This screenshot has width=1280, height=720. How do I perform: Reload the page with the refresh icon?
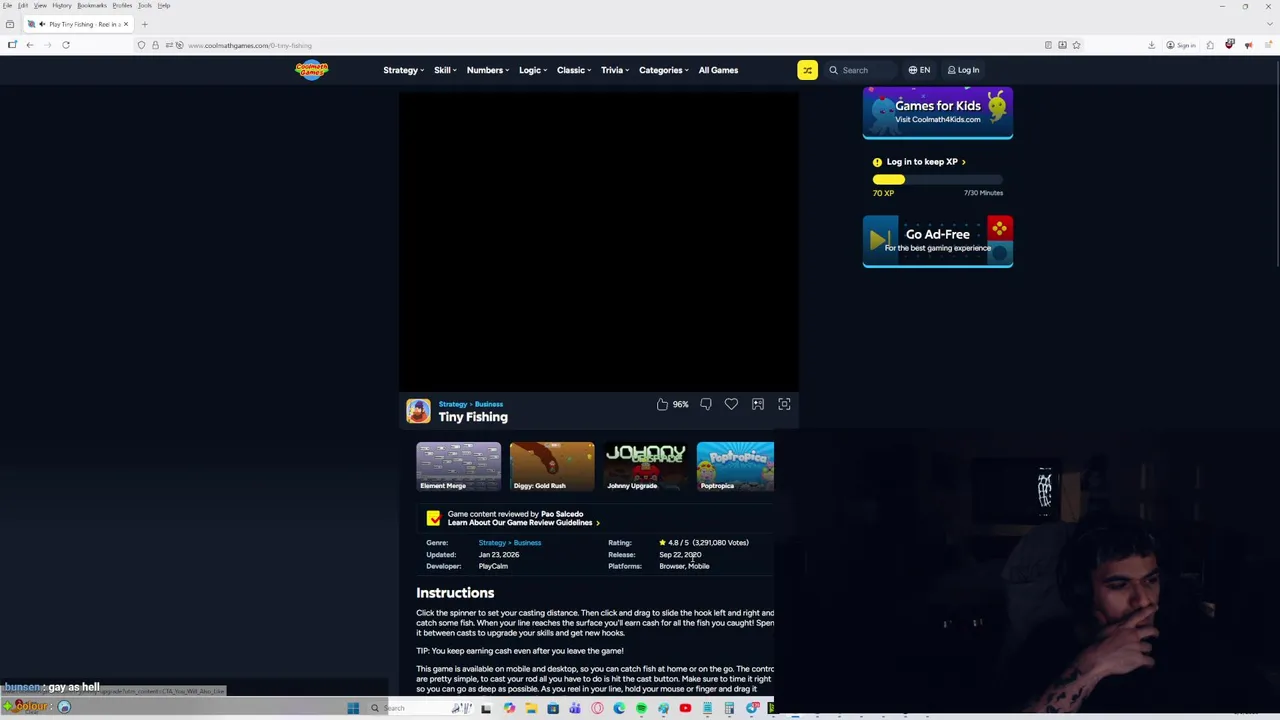point(66,45)
